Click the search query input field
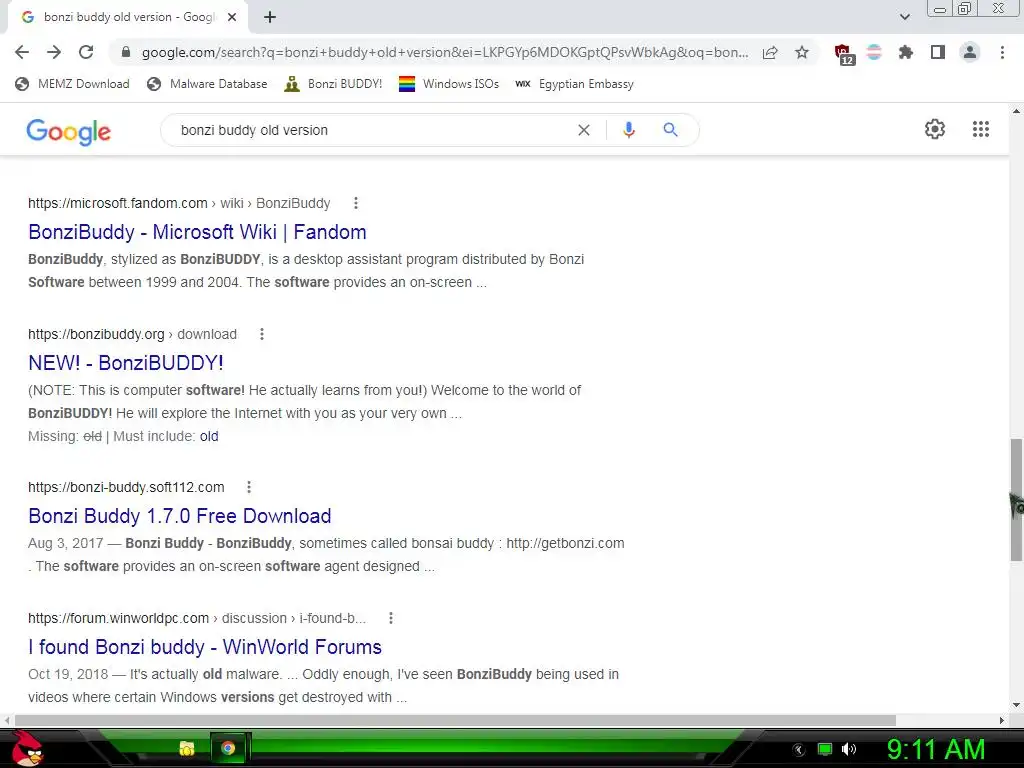Viewport: 1024px width, 768px height. coord(372,130)
